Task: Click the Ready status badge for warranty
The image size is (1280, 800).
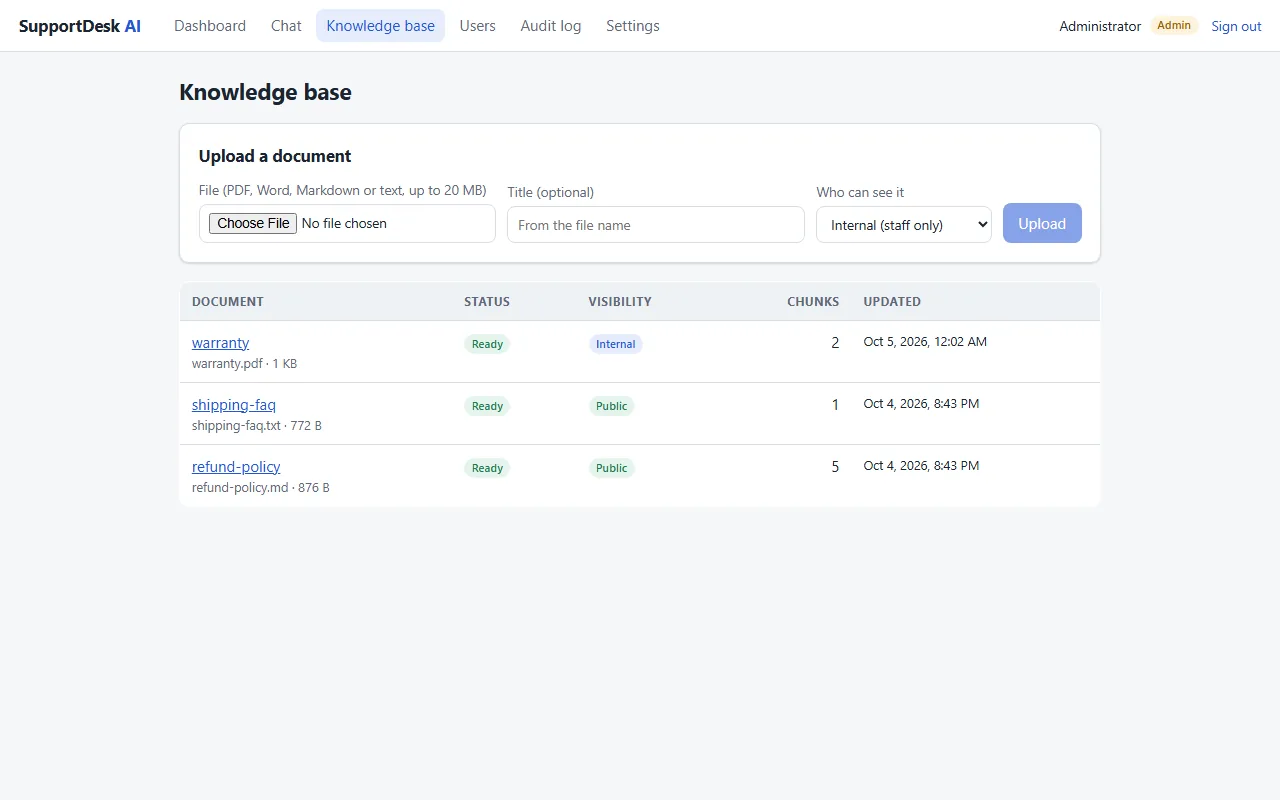Action: click(x=487, y=344)
